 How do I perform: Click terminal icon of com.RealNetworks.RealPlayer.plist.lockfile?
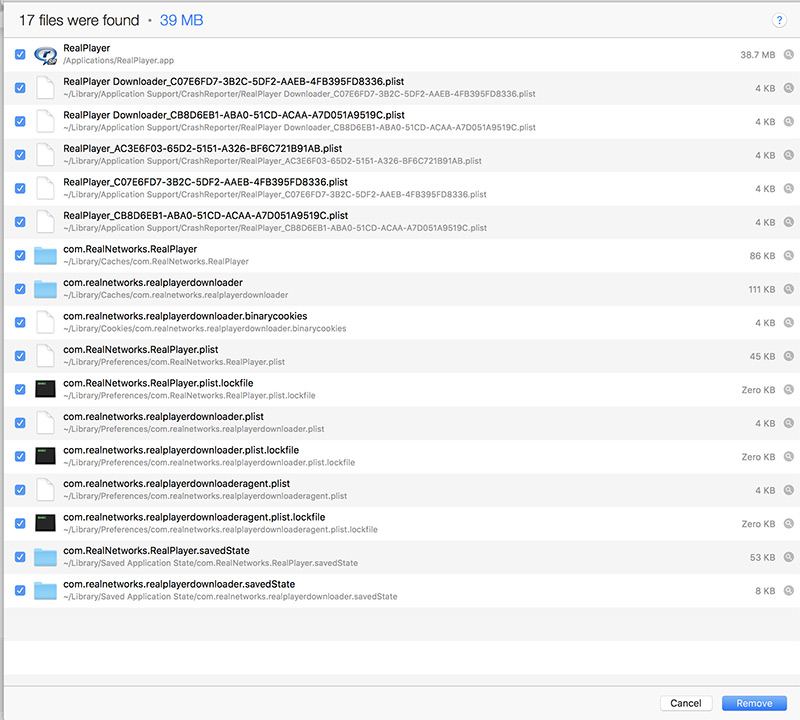click(x=45, y=389)
